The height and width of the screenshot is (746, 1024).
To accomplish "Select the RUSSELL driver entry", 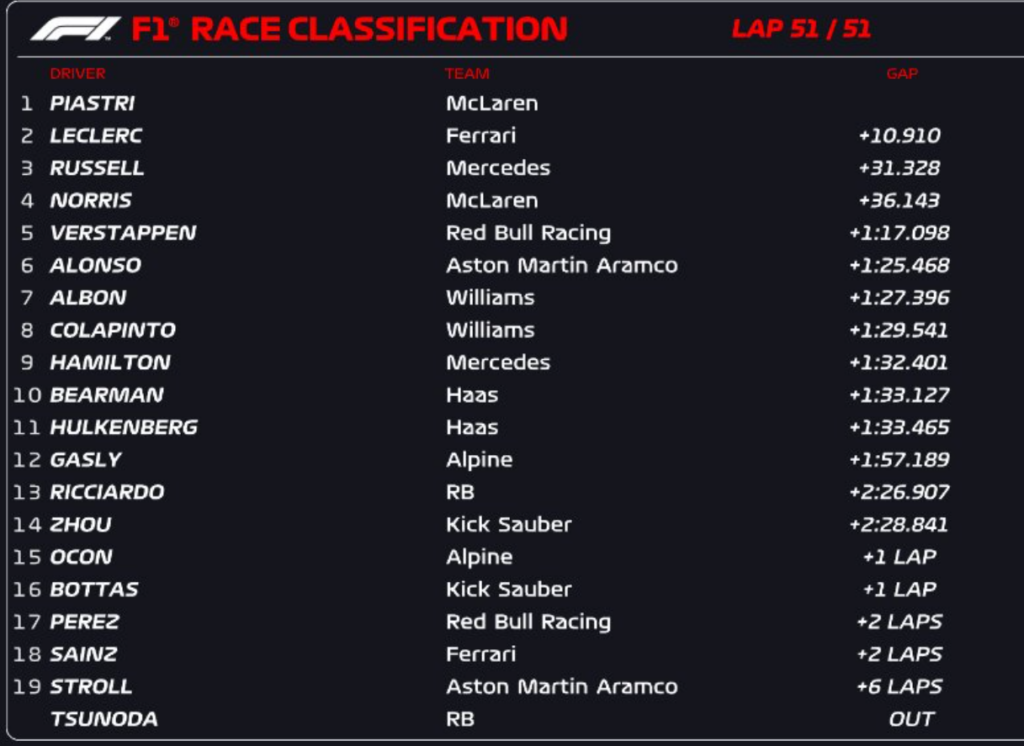I will point(97,168).
